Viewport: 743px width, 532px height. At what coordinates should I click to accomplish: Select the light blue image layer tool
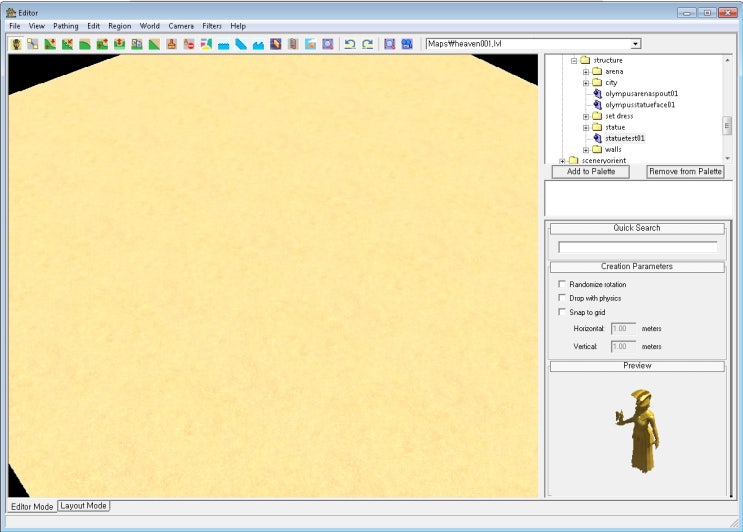310,44
